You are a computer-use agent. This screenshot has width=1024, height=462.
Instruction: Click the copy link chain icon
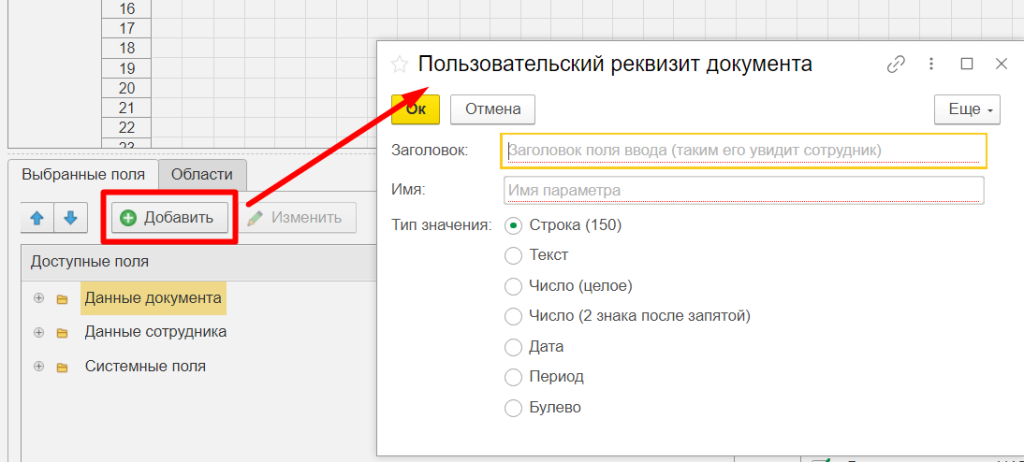point(896,64)
